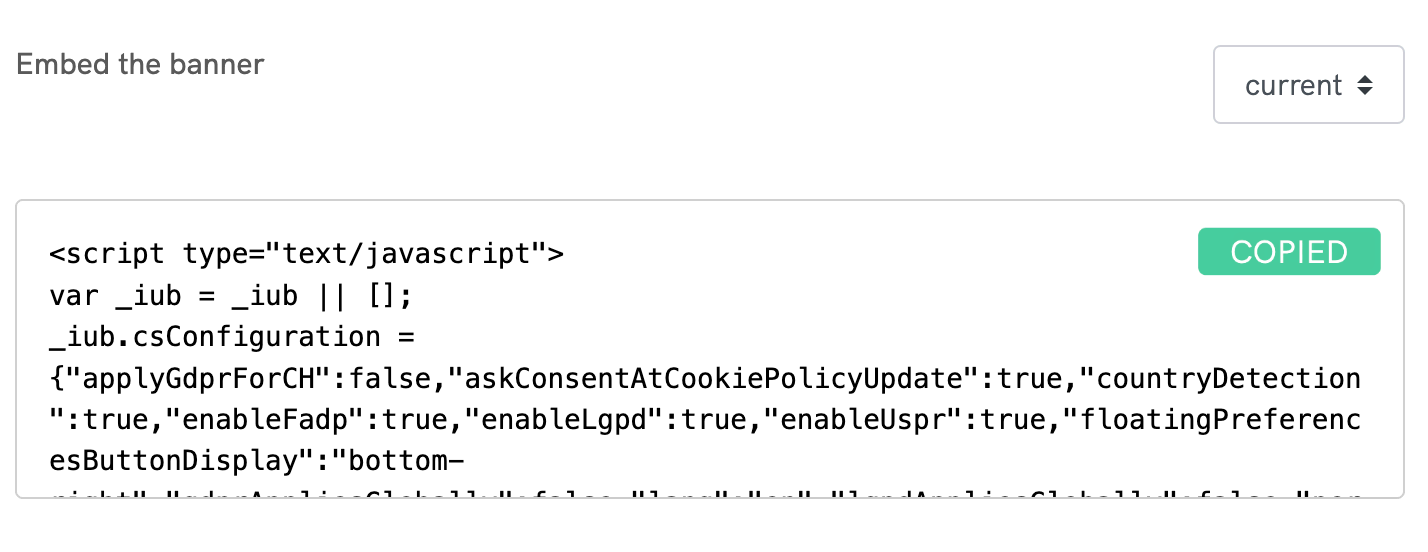Click the "Embed the banner" heading
1428x552 pixels.
141,65
